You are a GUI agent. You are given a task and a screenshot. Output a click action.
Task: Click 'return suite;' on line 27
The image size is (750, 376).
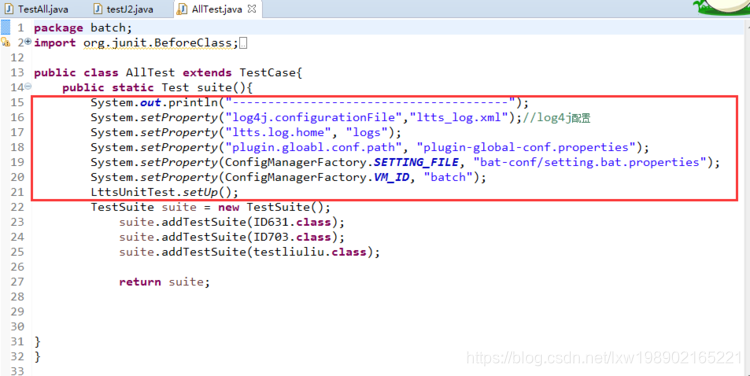(165, 282)
